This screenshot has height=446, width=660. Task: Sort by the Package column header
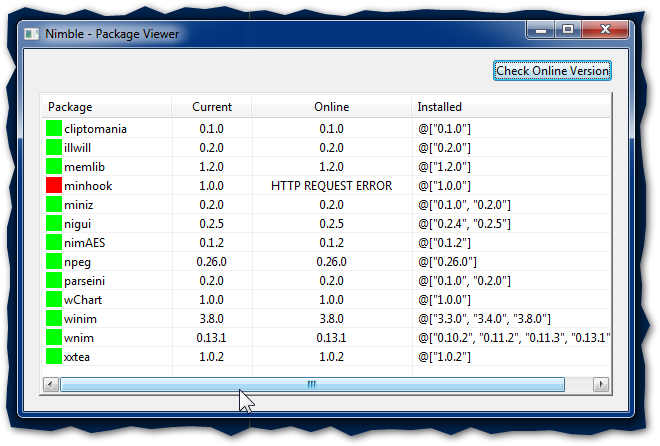click(105, 107)
